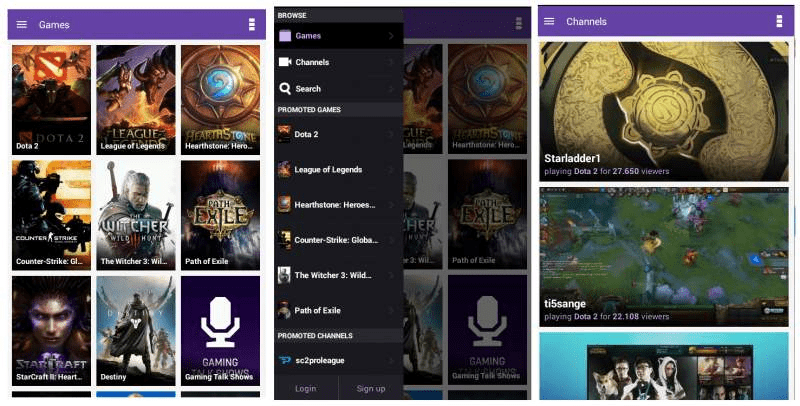Expand the Channels row chevron in drawer

tap(391, 62)
